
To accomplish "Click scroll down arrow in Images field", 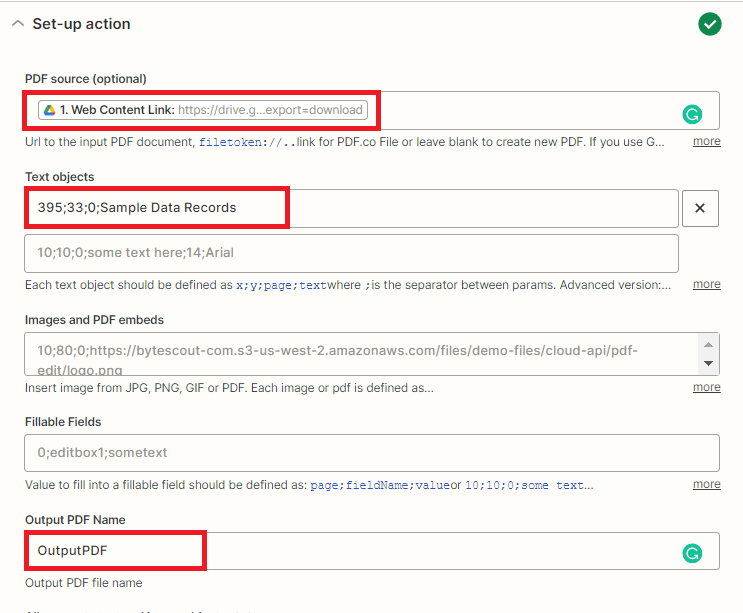I will coord(709,364).
